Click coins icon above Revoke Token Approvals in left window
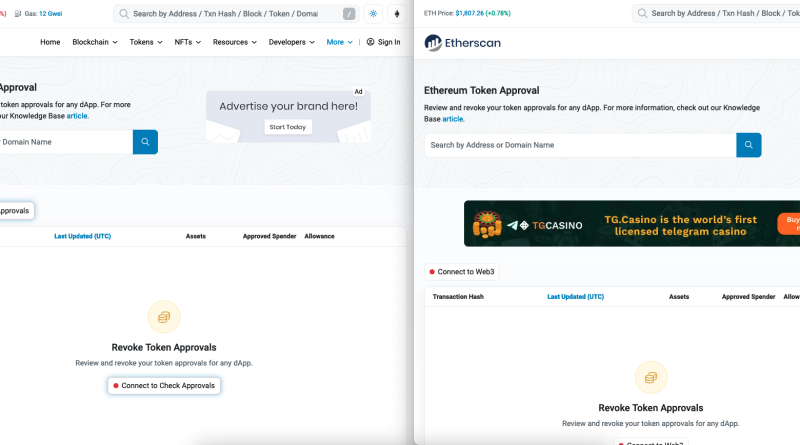 [x=164, y=317]
